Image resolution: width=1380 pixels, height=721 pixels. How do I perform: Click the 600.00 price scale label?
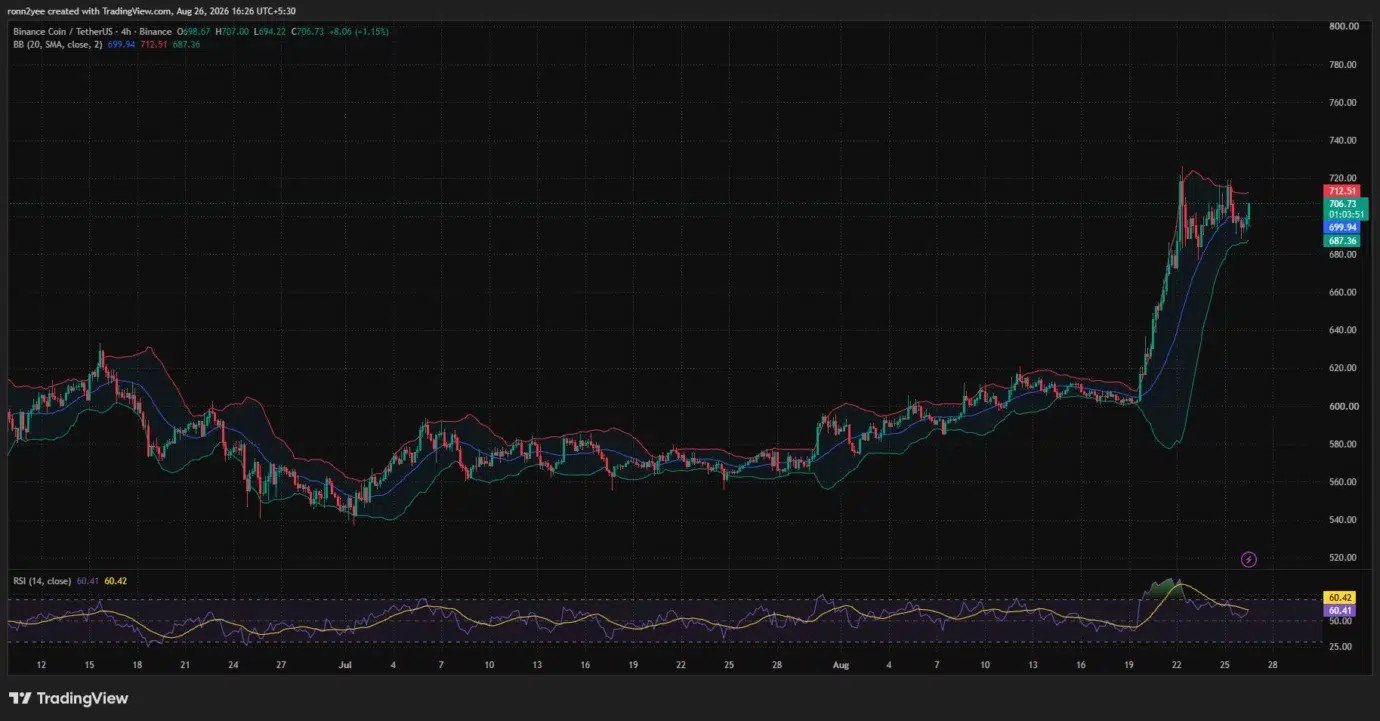(x=1342, y=406)
